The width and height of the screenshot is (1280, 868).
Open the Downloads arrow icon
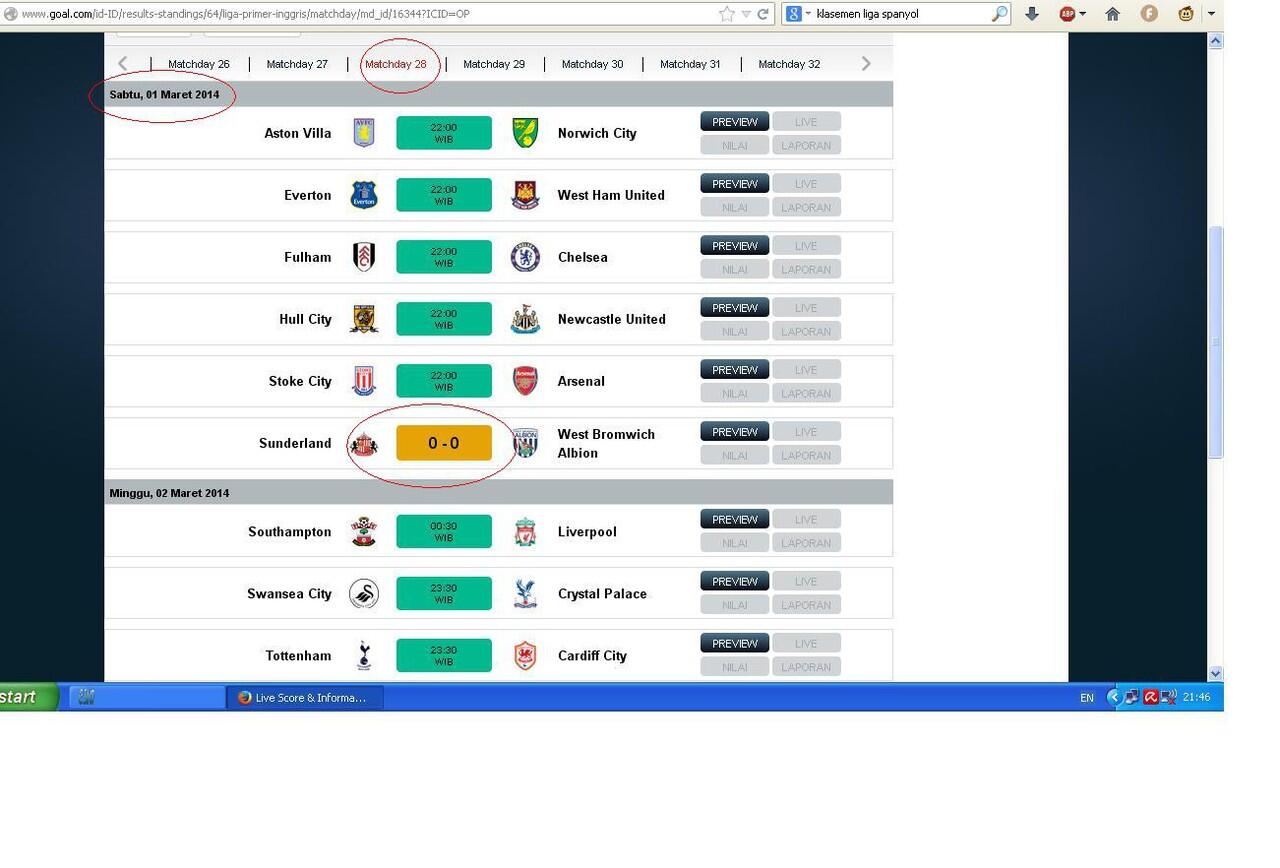(x=1032, y=14)
